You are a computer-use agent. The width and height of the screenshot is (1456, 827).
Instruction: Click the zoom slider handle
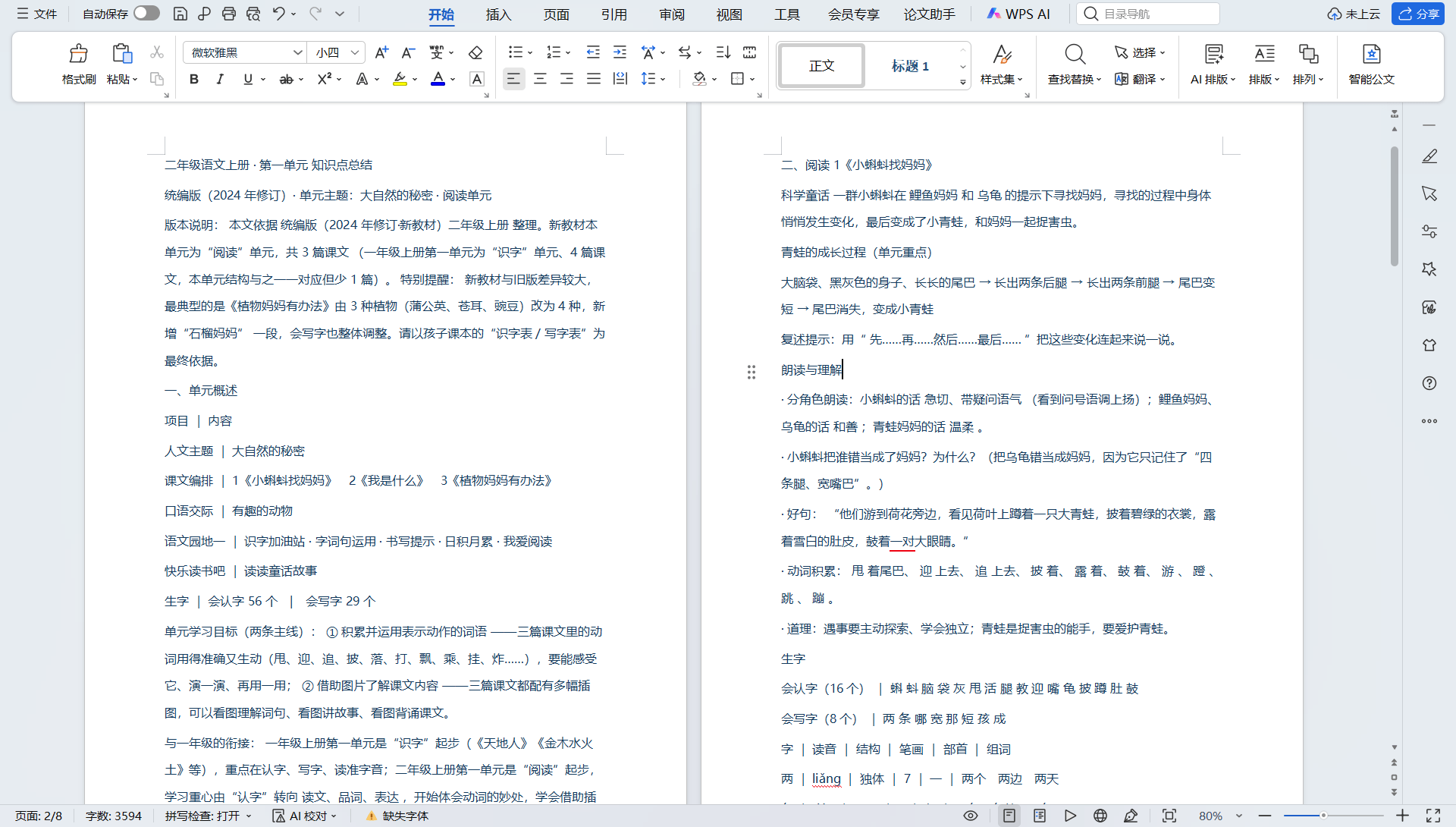[x=1323, y=816]
